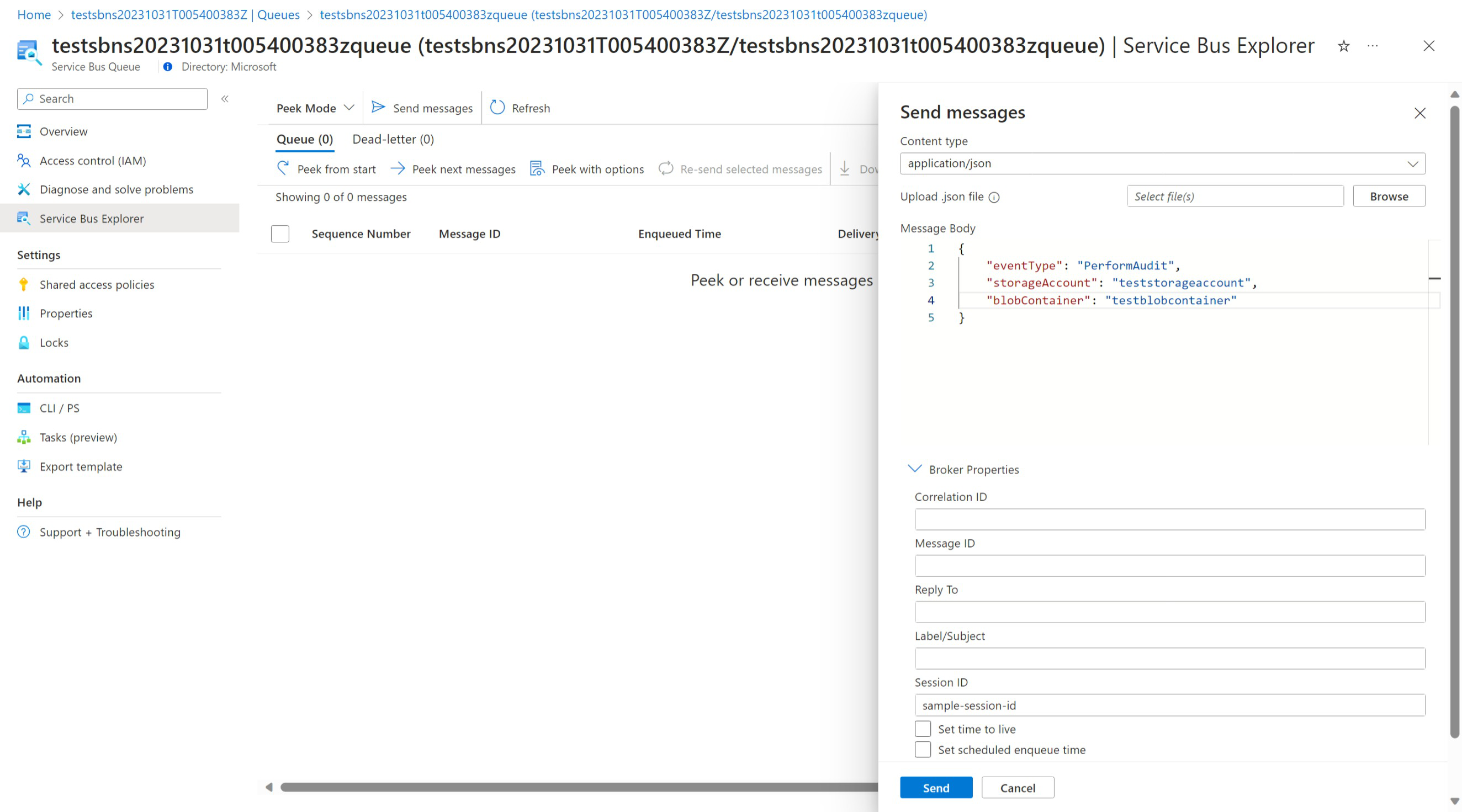
Task: Toggle the Set time to live checkbox
Action: click(921, 729)
